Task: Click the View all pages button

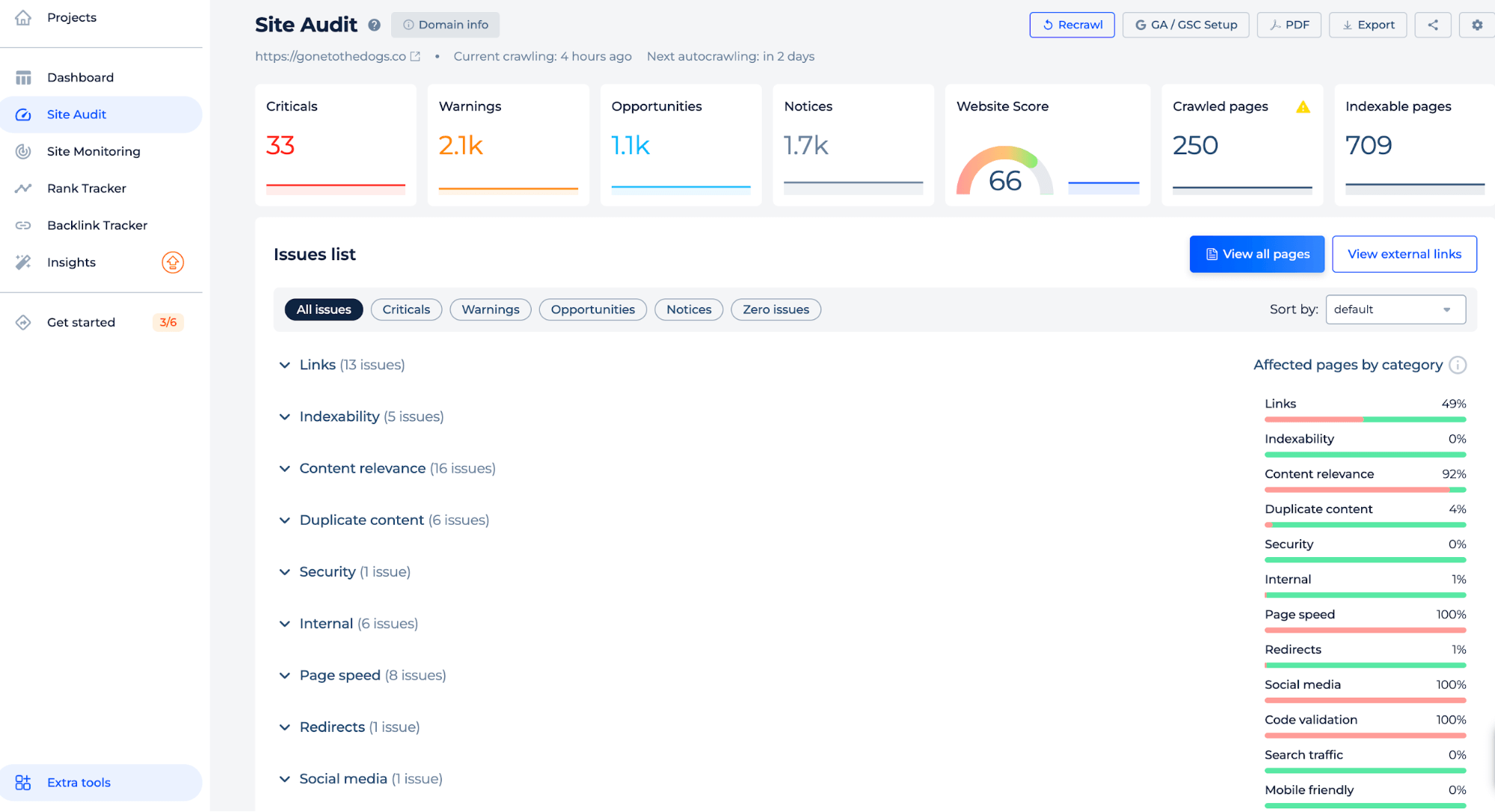Action: click(x=1257, y=254)
